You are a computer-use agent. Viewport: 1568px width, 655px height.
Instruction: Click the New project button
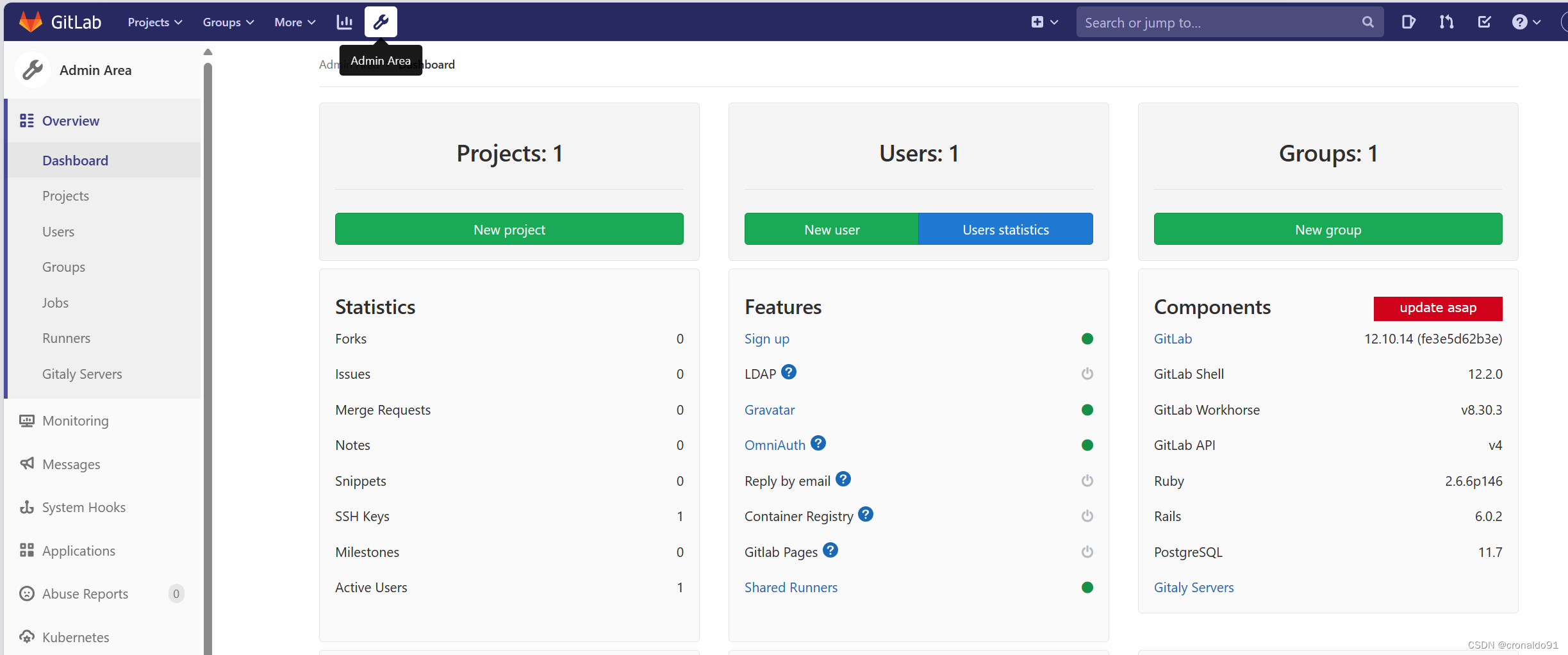(x=509, y=229)
